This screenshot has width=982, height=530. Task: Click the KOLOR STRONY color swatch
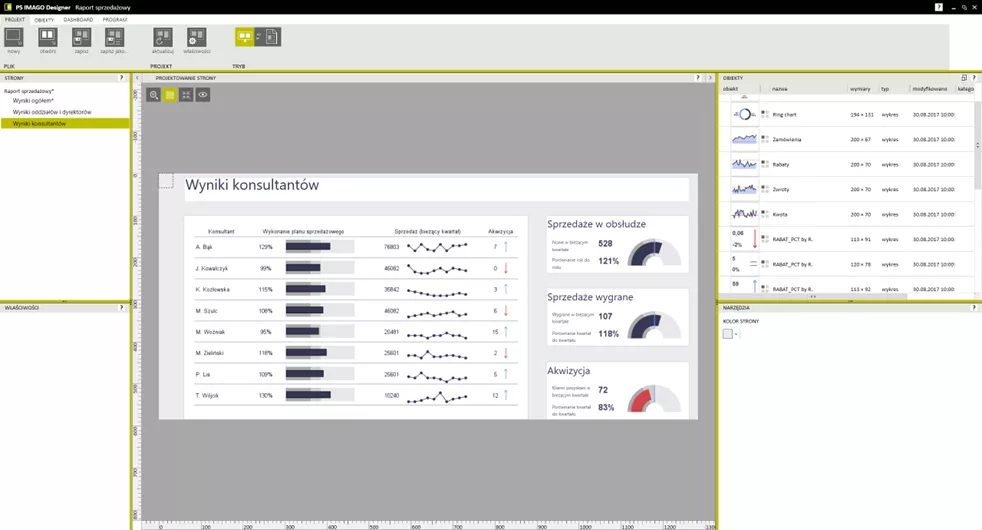[x=728, y=334]
